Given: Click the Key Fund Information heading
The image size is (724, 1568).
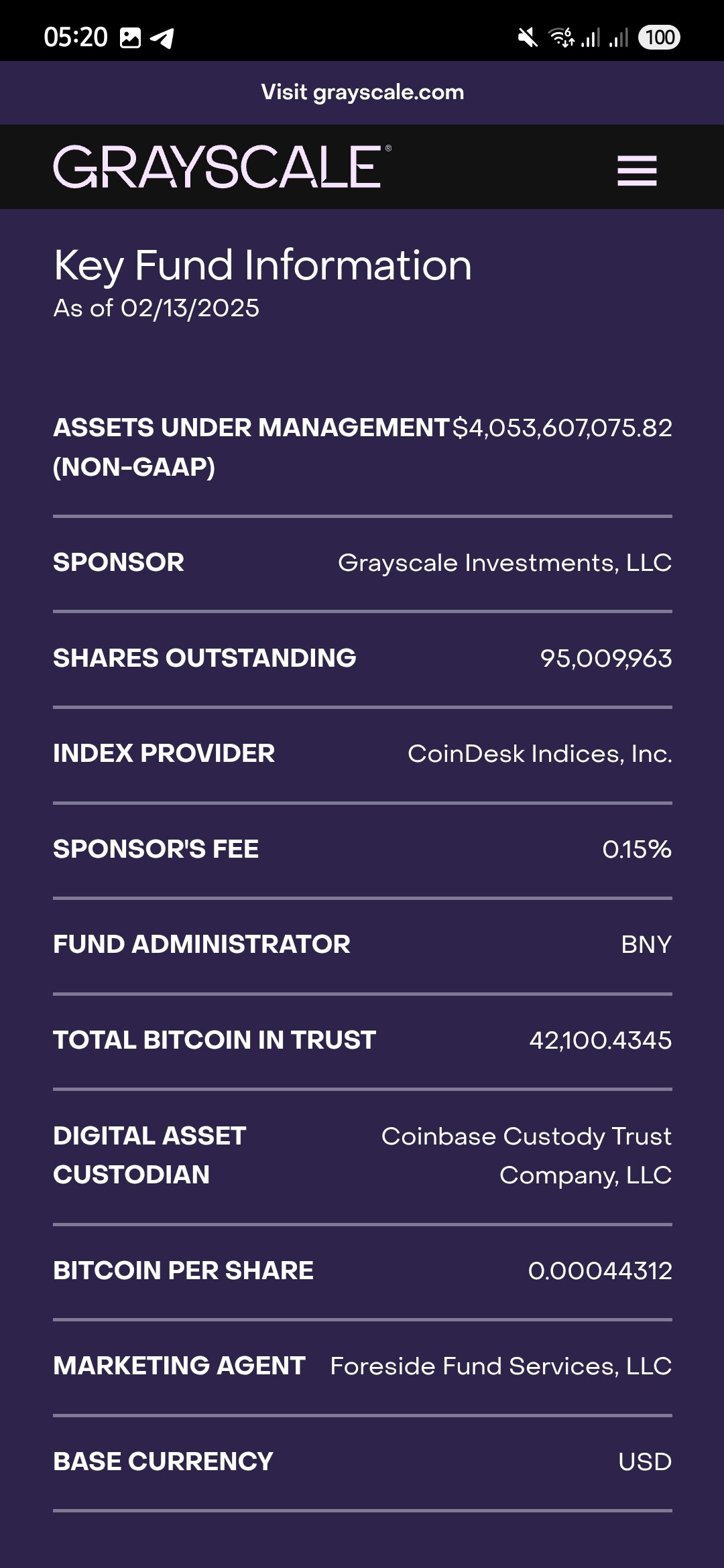Looking at the screenshot, I should pyautogui.click(x=263, y=265).
